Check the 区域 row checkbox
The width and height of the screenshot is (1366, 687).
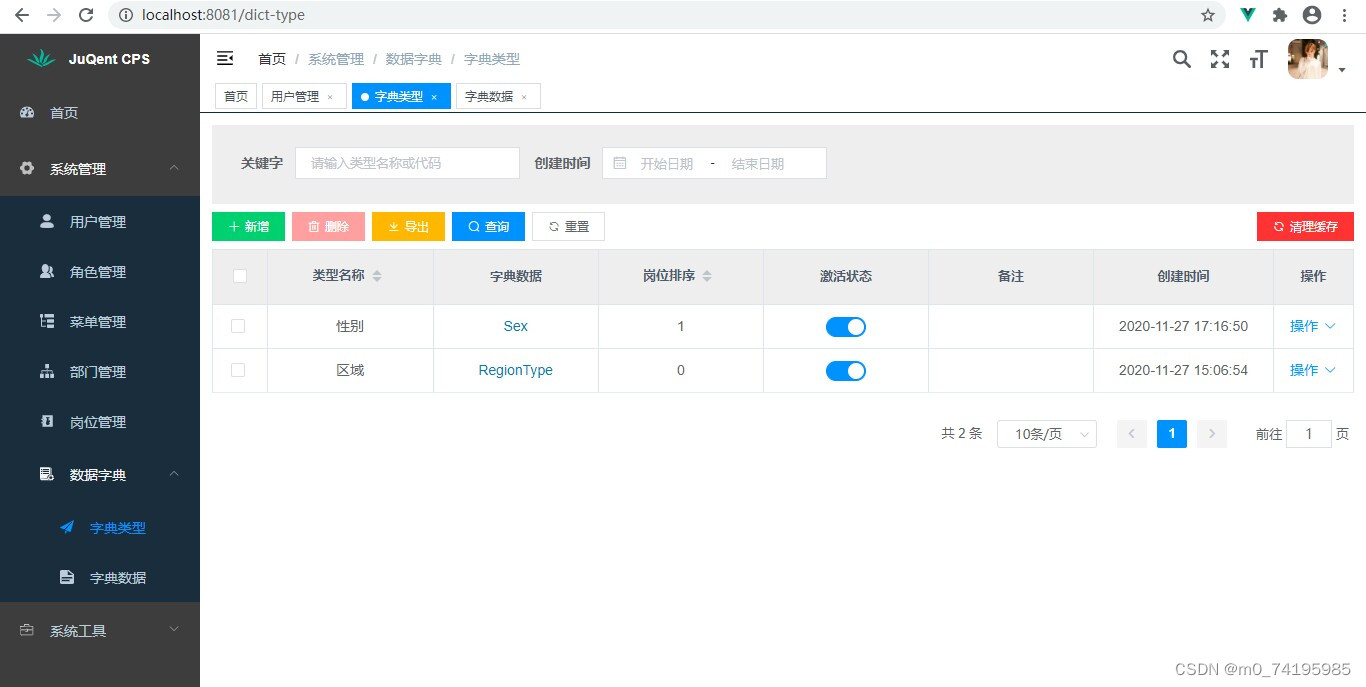pos(238,370)
